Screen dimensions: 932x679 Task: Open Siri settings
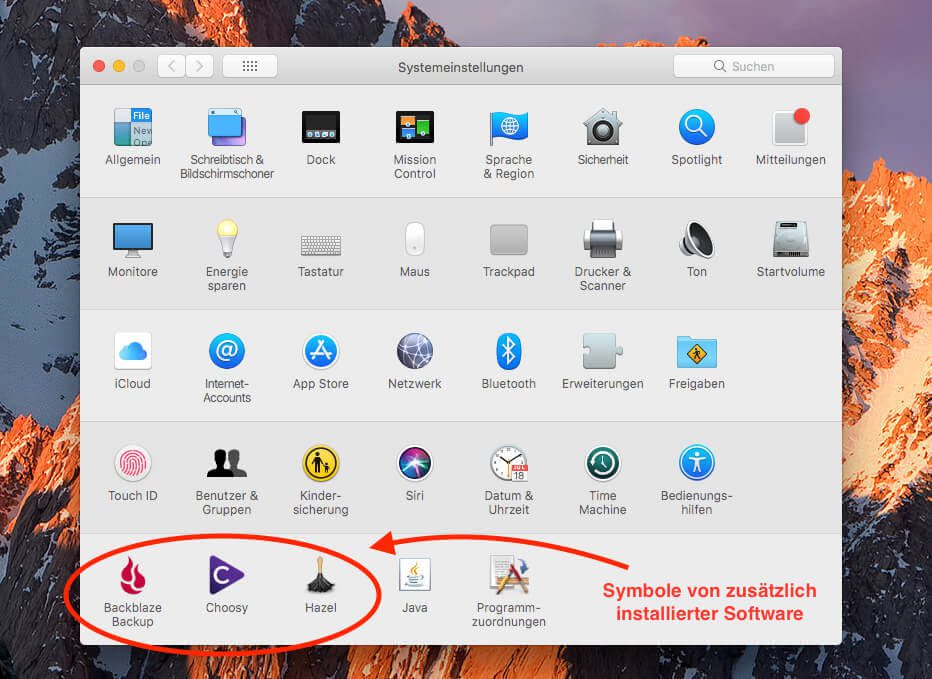pos(415,463)
